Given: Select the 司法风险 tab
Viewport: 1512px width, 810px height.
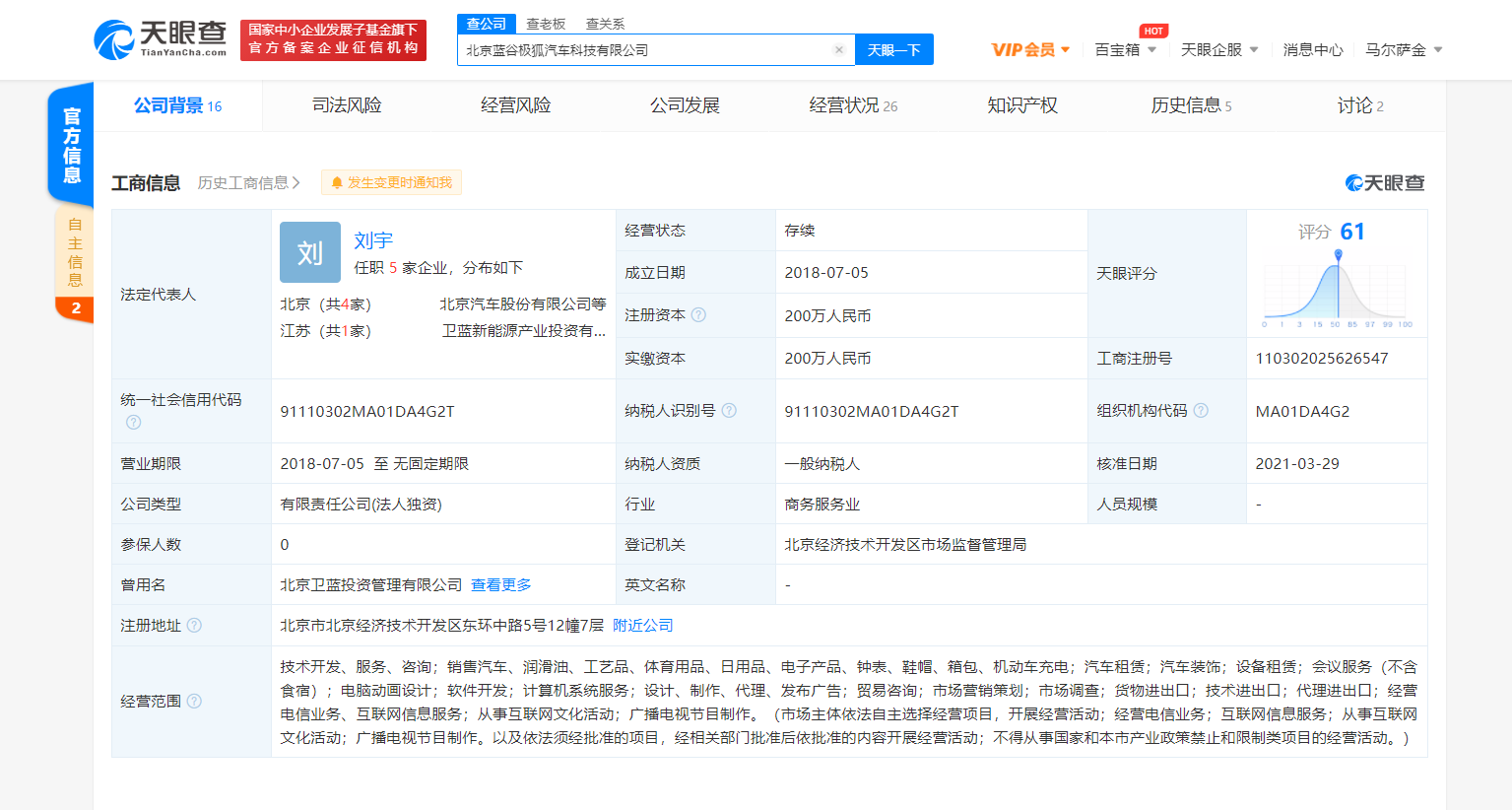Looking at the screenshot, I should click(347, 105).
